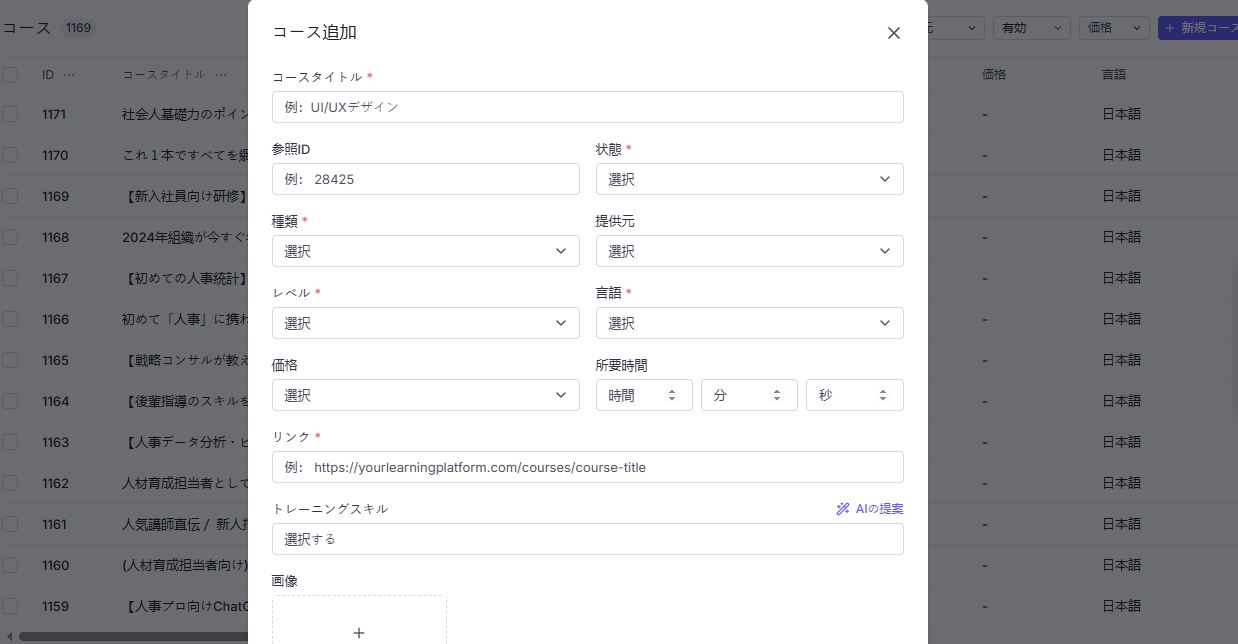The width and height of the screenshot is (1238, 644).
Task: Check the checkbox for row 1163
Action: [x=10, y=442]
